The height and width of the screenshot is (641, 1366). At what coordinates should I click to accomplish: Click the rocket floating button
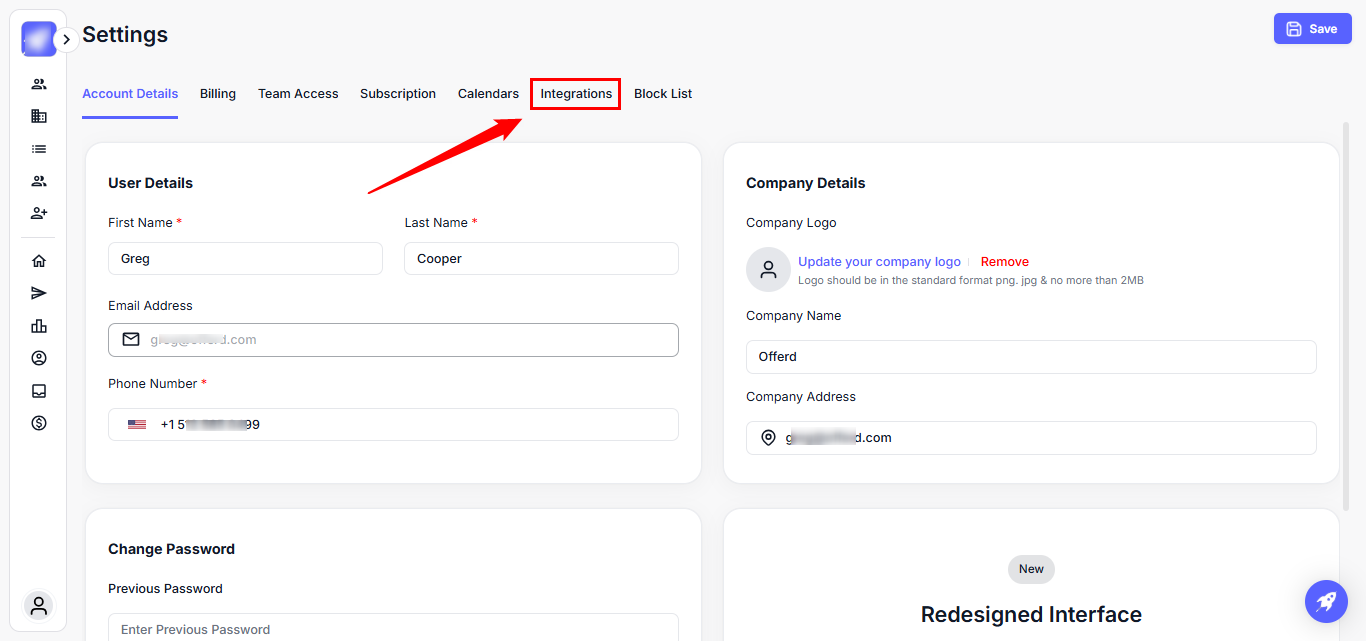[1326, 601]
